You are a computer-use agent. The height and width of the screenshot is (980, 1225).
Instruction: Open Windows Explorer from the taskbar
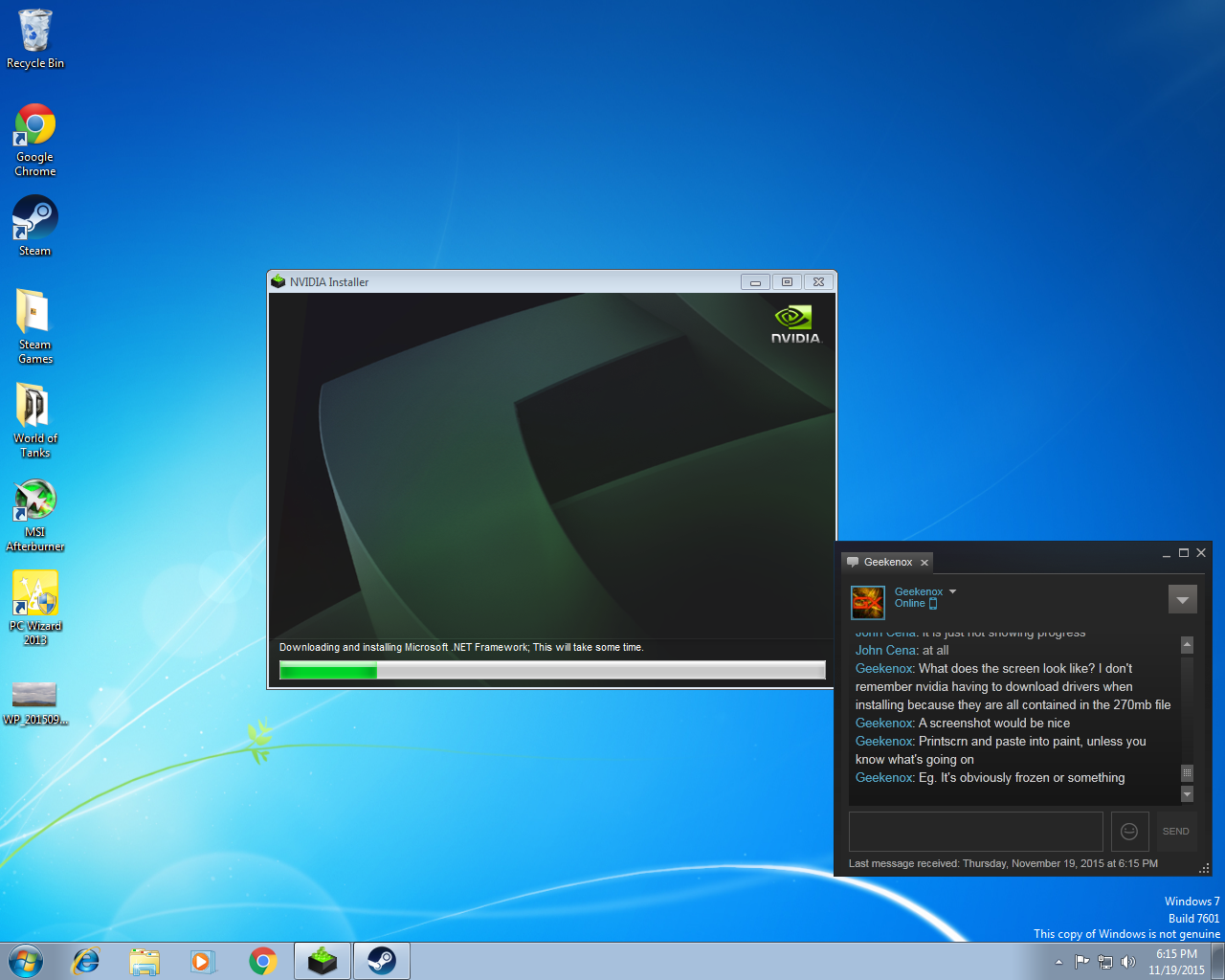tap(145, 961)
